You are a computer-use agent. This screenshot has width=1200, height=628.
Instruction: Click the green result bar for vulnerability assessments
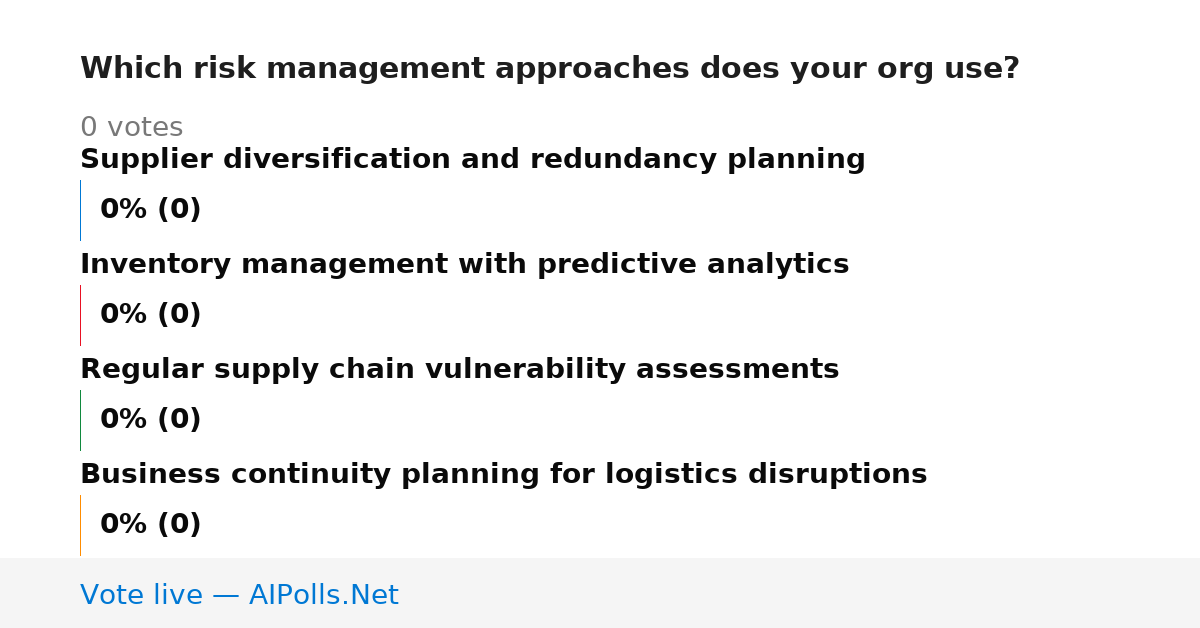[x=80, y=420]
